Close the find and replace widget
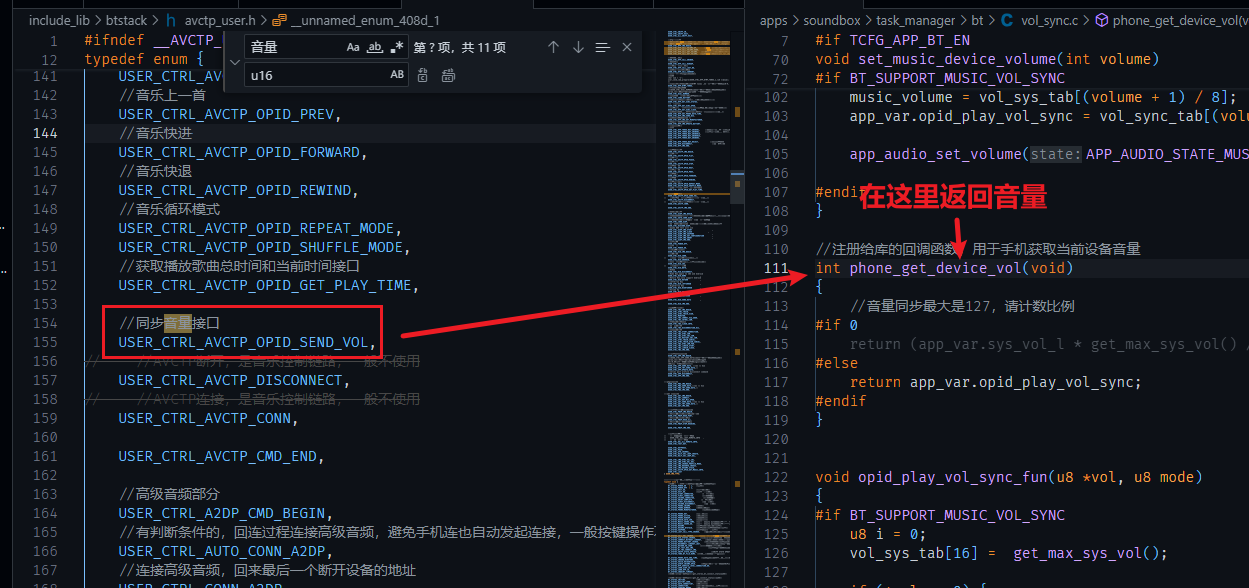1249x588 pixels. coord(627,47)
